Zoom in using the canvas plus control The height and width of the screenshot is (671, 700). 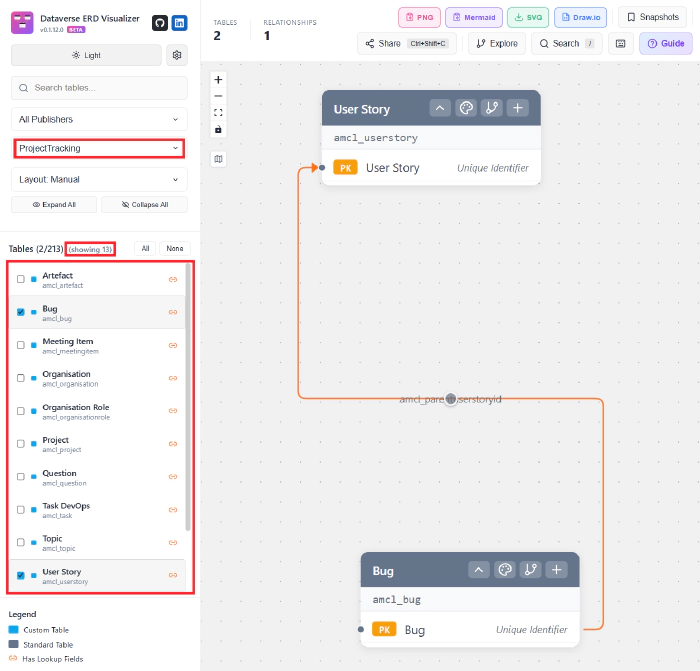[218, 79]
